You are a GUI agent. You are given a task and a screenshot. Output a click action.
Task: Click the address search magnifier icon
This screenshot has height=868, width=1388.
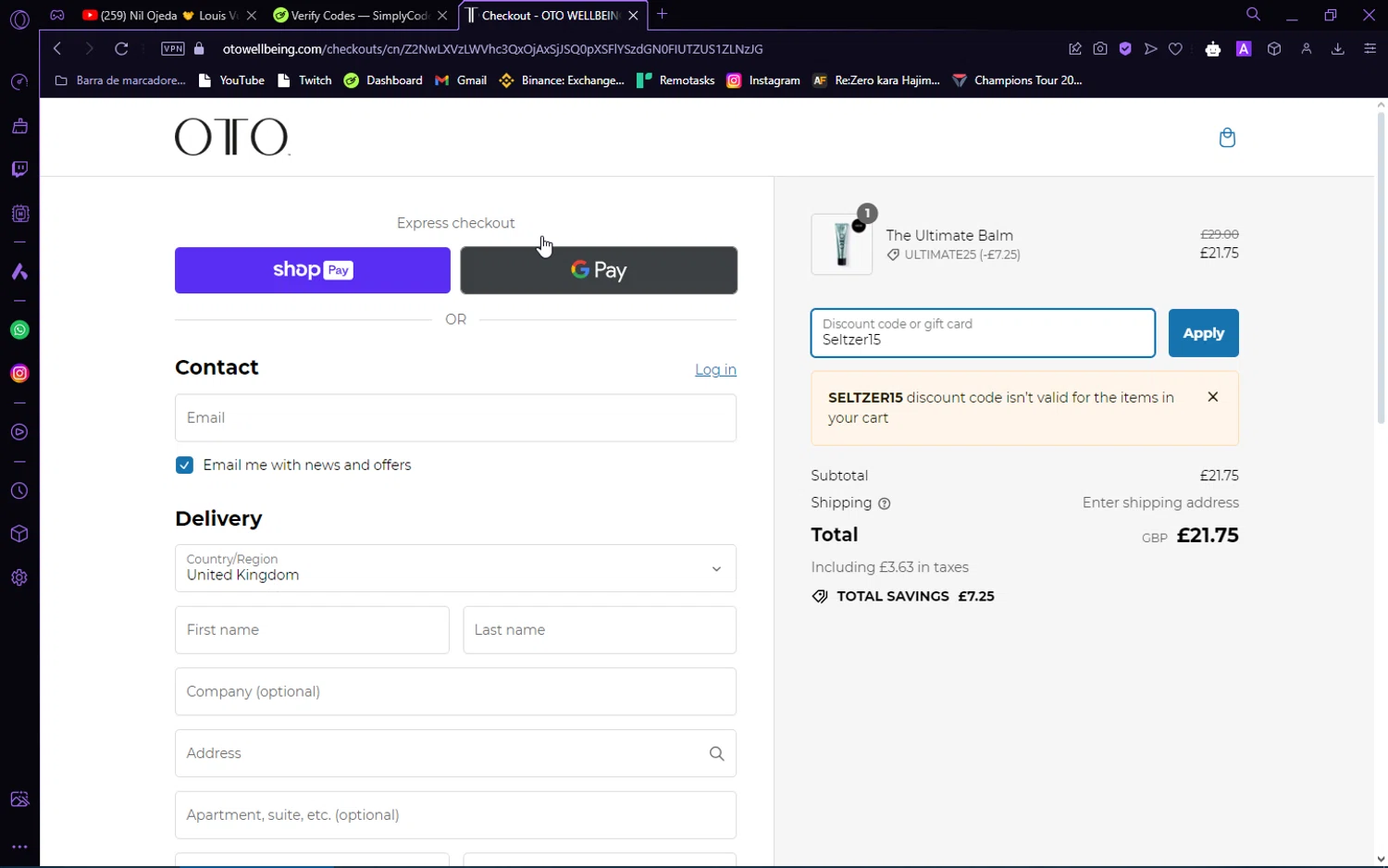716,754
